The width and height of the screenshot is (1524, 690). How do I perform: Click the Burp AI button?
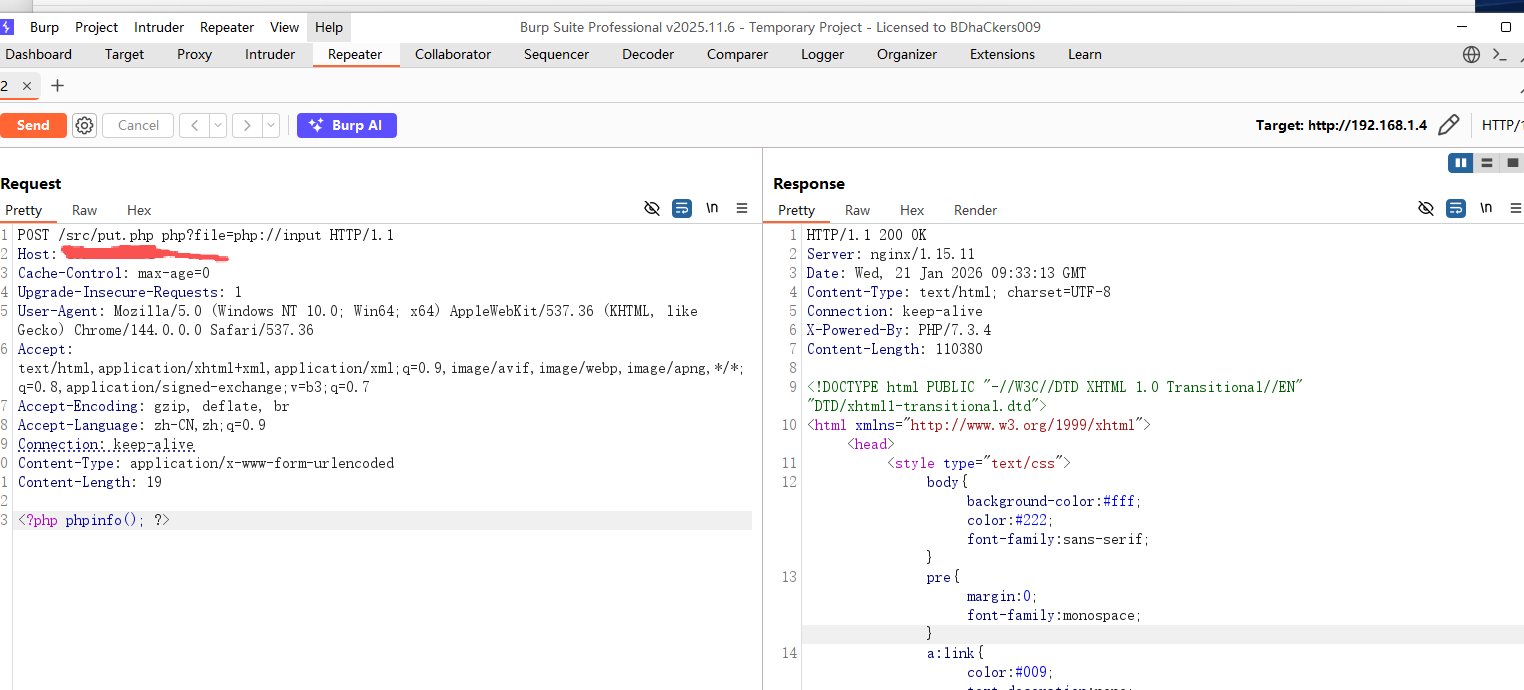click(347, 125)
